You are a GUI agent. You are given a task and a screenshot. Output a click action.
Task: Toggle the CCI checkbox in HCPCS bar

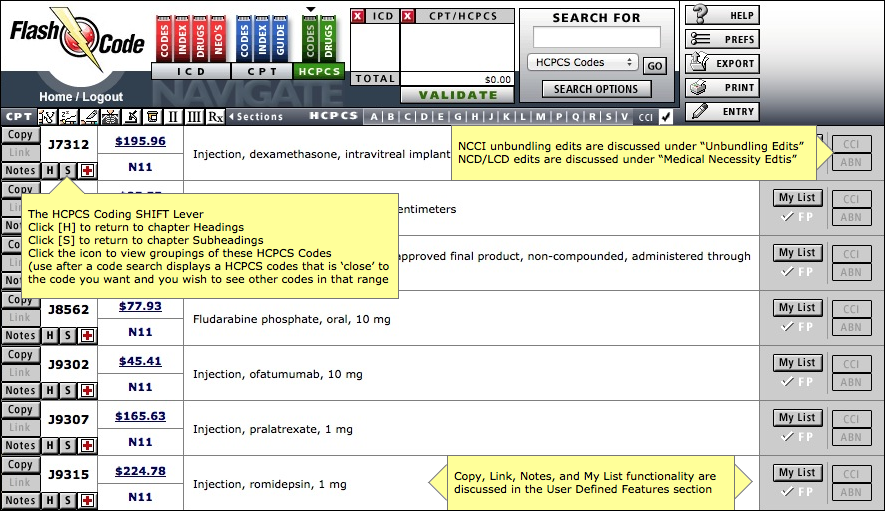pos(666,117)
